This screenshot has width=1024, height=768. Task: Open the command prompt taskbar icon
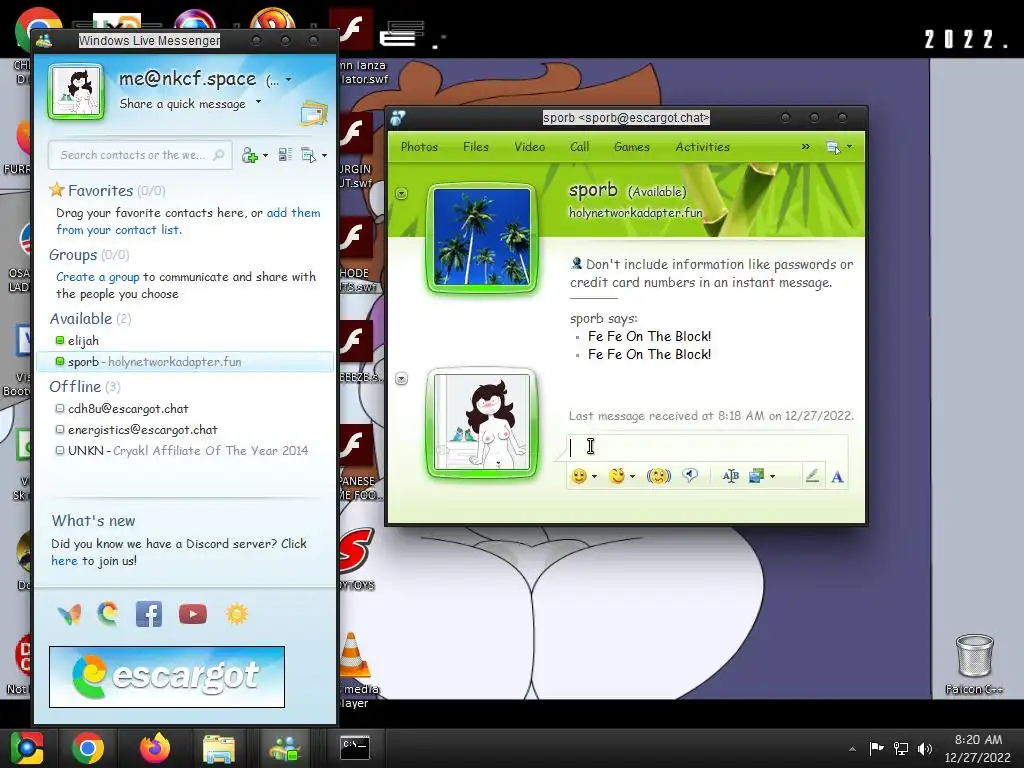click(355, 747)
